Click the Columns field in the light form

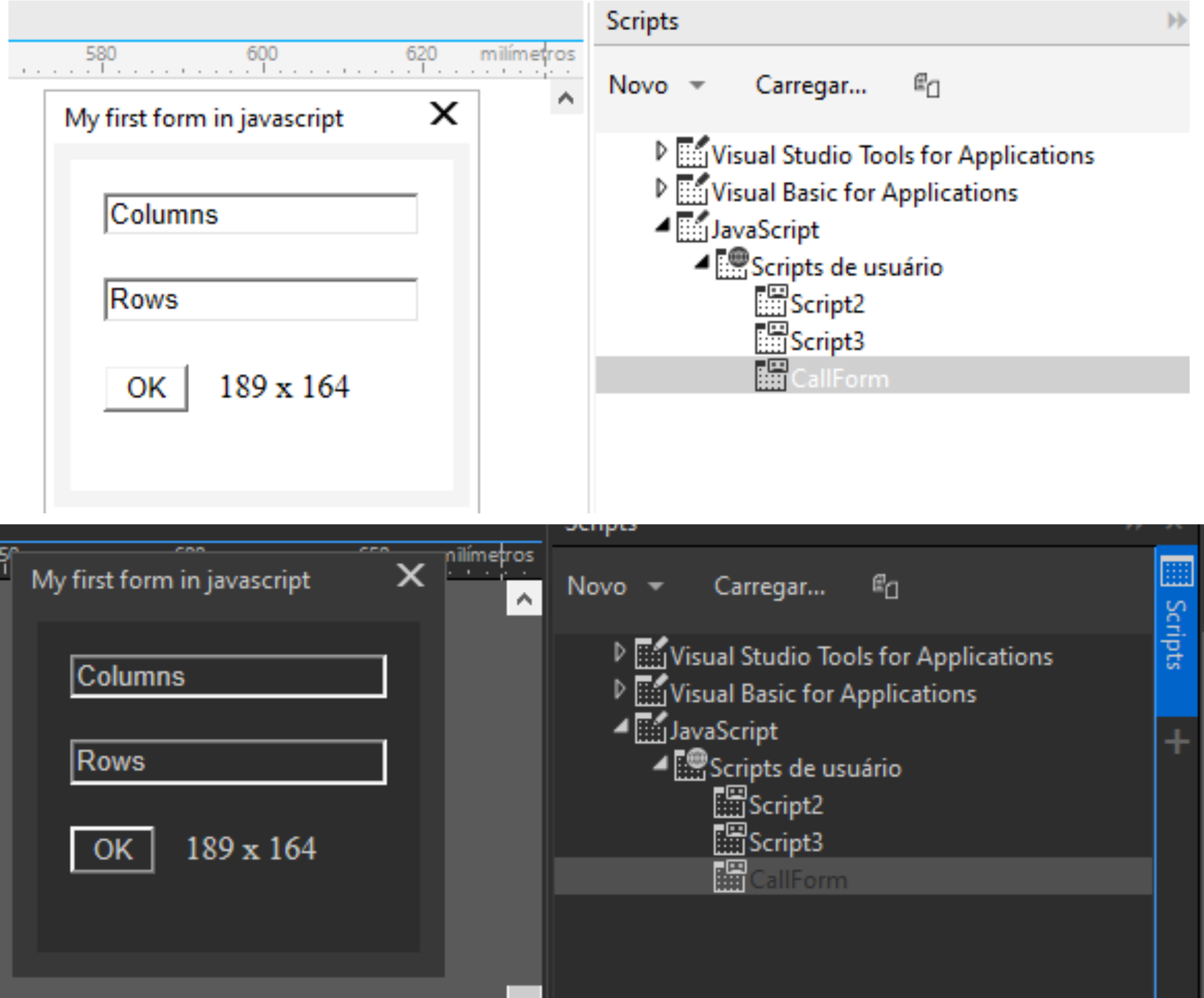[x=261, y=214]
